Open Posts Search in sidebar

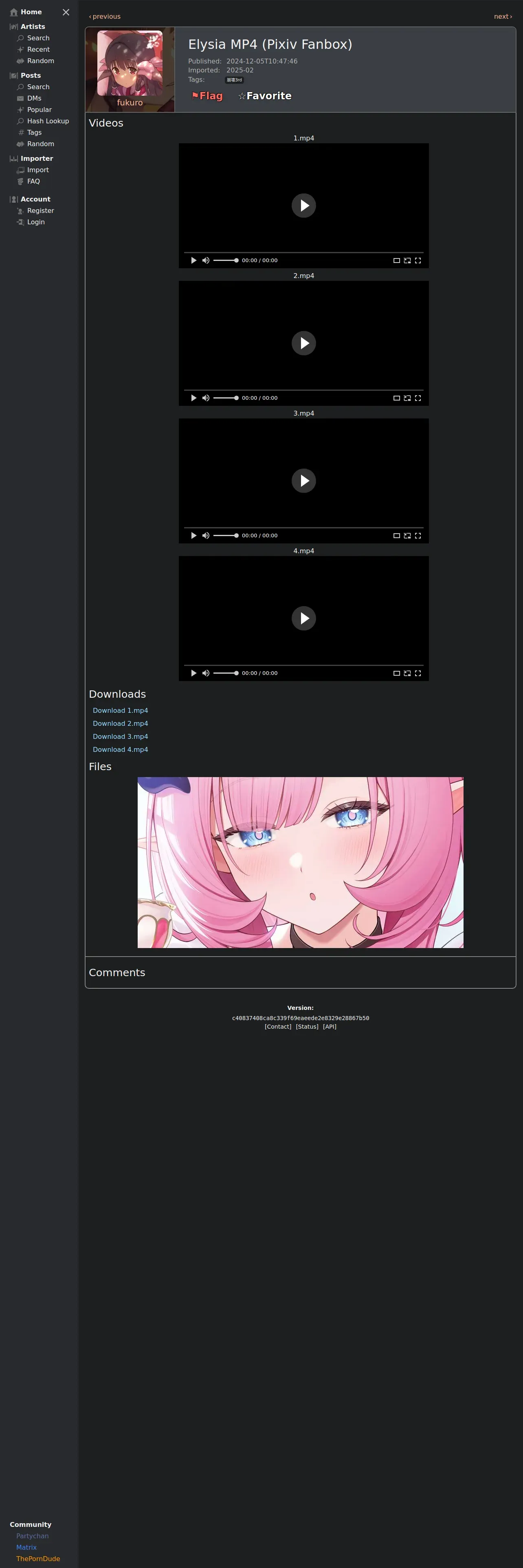[x=38, y=87]
